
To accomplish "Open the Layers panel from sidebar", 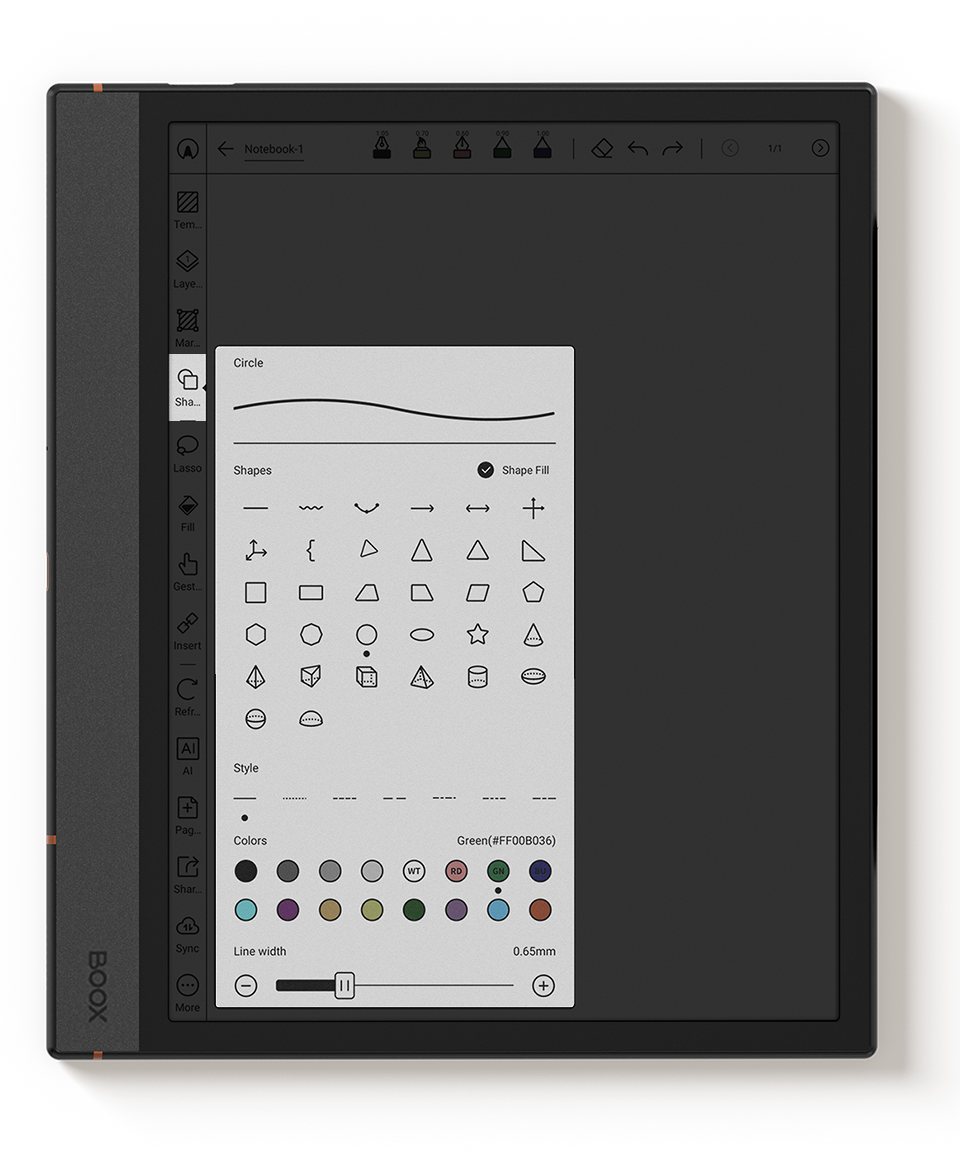I will (x=187, y=268).
